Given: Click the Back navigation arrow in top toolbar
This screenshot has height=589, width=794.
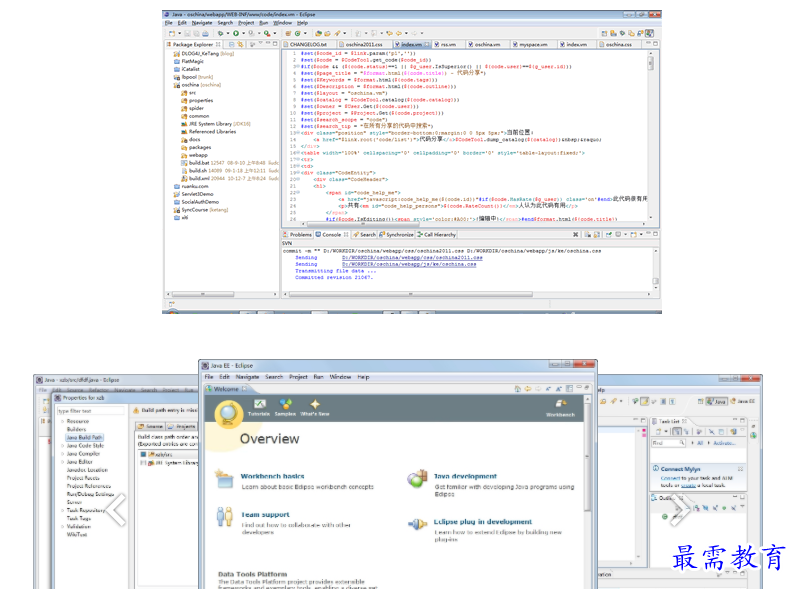Looking at the screenshot, I should [399, 33].
